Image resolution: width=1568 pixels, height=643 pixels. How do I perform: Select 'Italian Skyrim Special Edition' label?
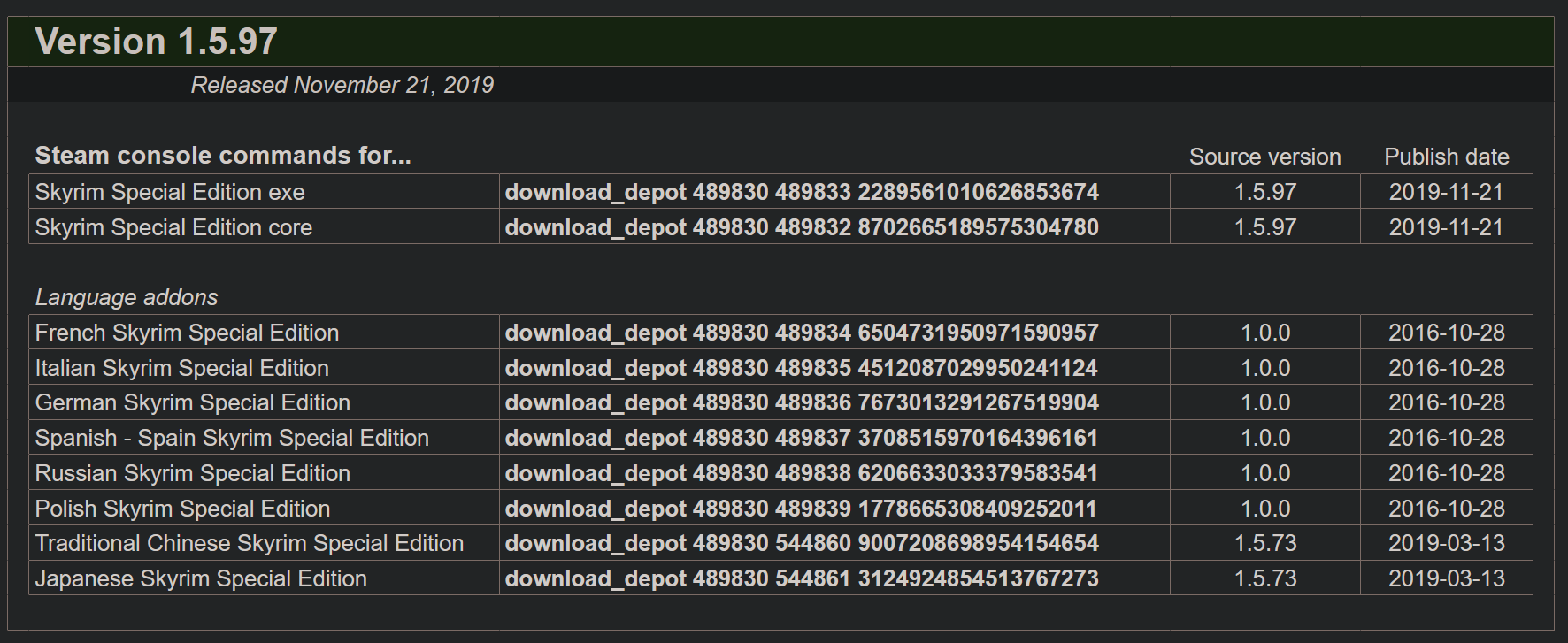[181, 368]
